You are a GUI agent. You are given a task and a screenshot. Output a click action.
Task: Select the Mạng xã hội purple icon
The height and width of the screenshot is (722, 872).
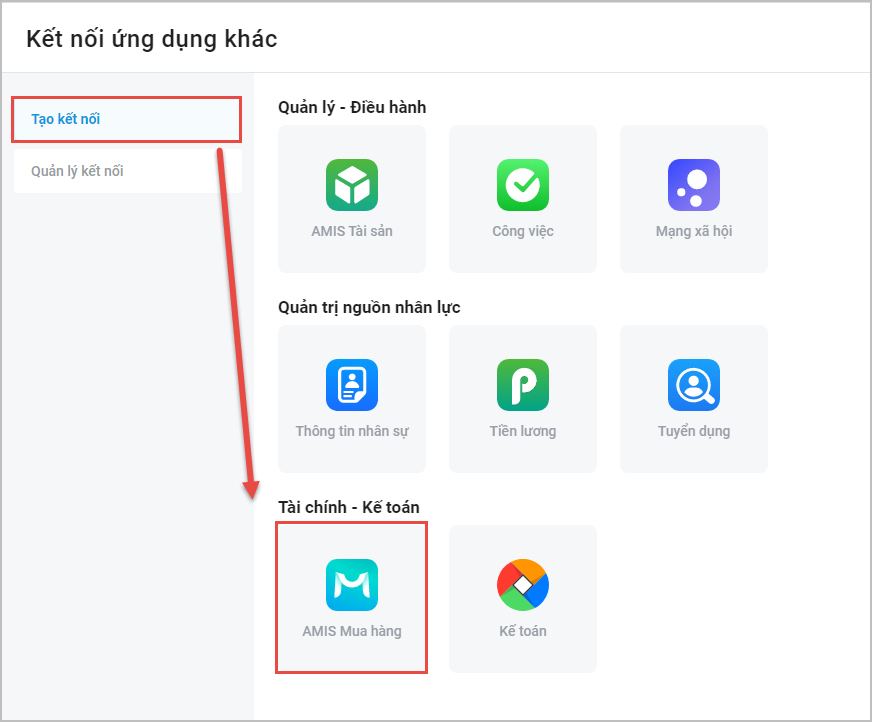click(693, 185)
